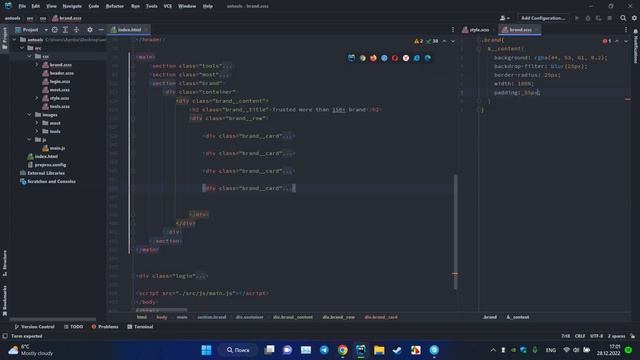Toggle Project tool window side tab
The image size is (640, 360).
(x=4, y=38)
